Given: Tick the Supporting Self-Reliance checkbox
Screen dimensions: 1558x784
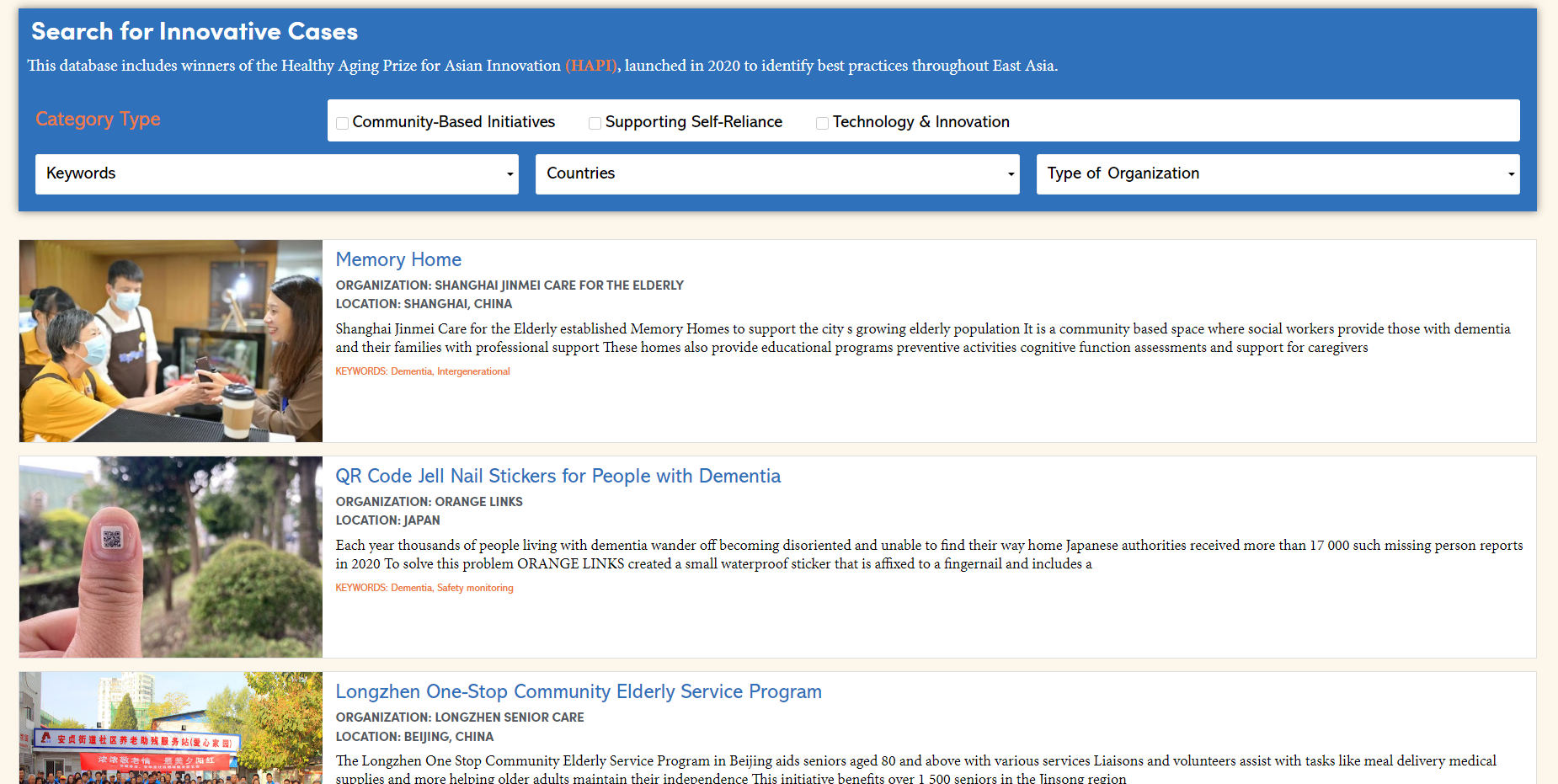Looking at the screenshot, I should click(x=595, y=123).
